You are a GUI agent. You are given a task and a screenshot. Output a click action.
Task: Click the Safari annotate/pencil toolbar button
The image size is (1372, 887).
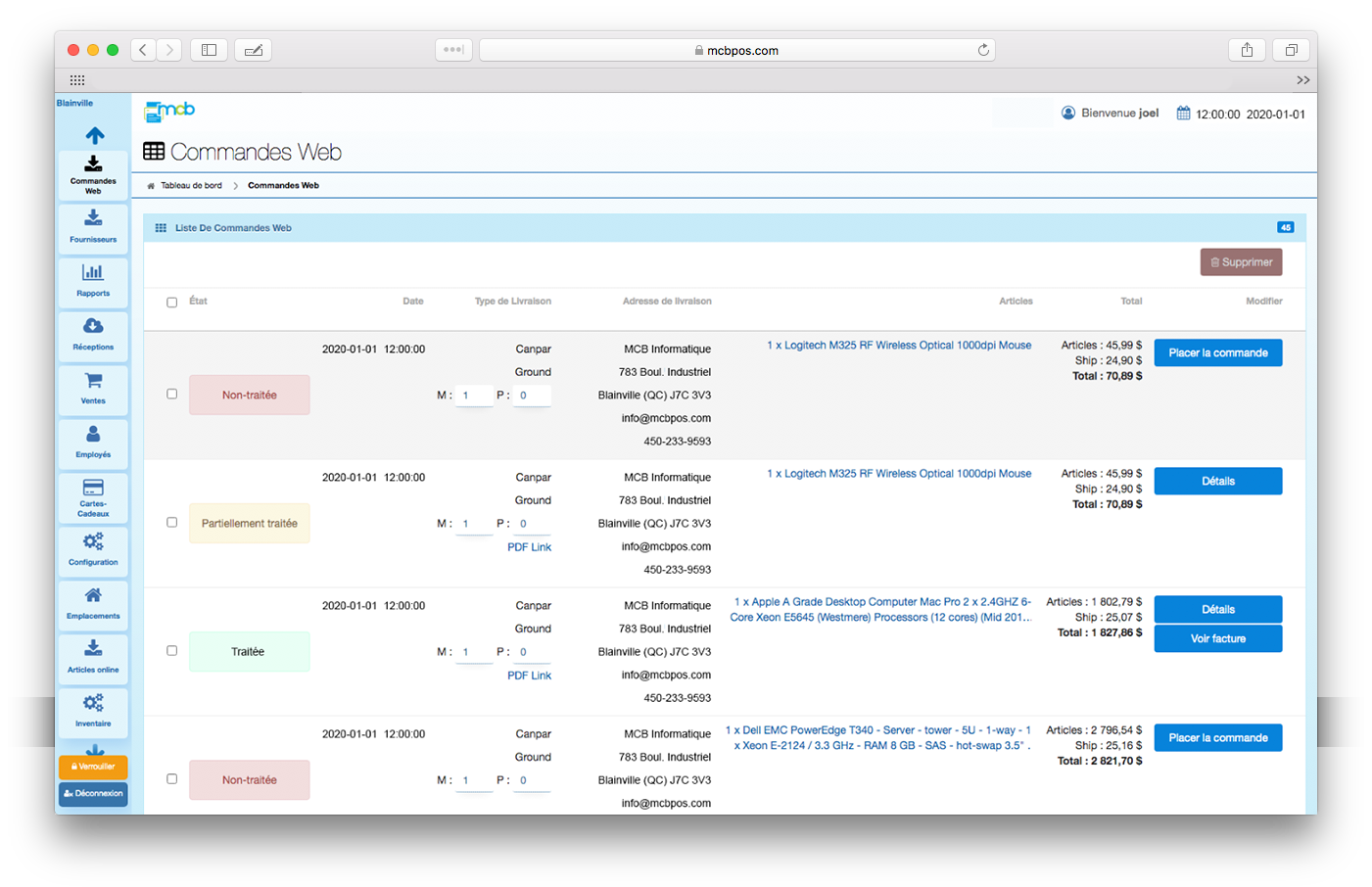(x=254, y=50)
